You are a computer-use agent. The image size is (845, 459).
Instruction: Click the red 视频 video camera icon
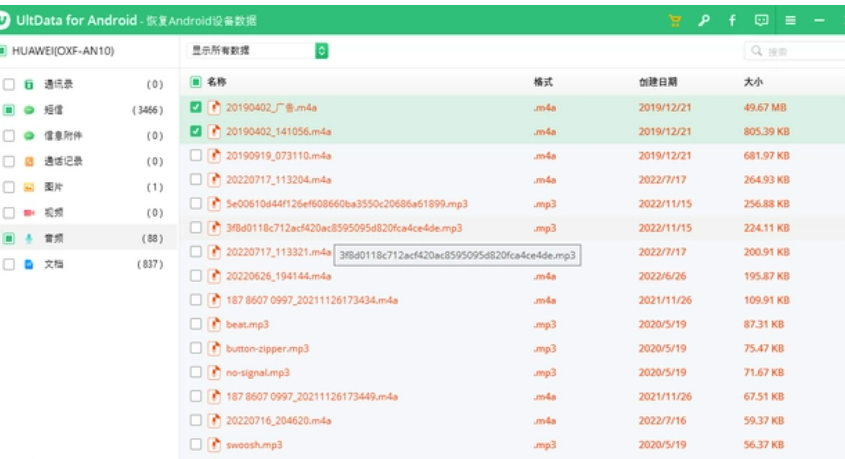coord(29,213)
